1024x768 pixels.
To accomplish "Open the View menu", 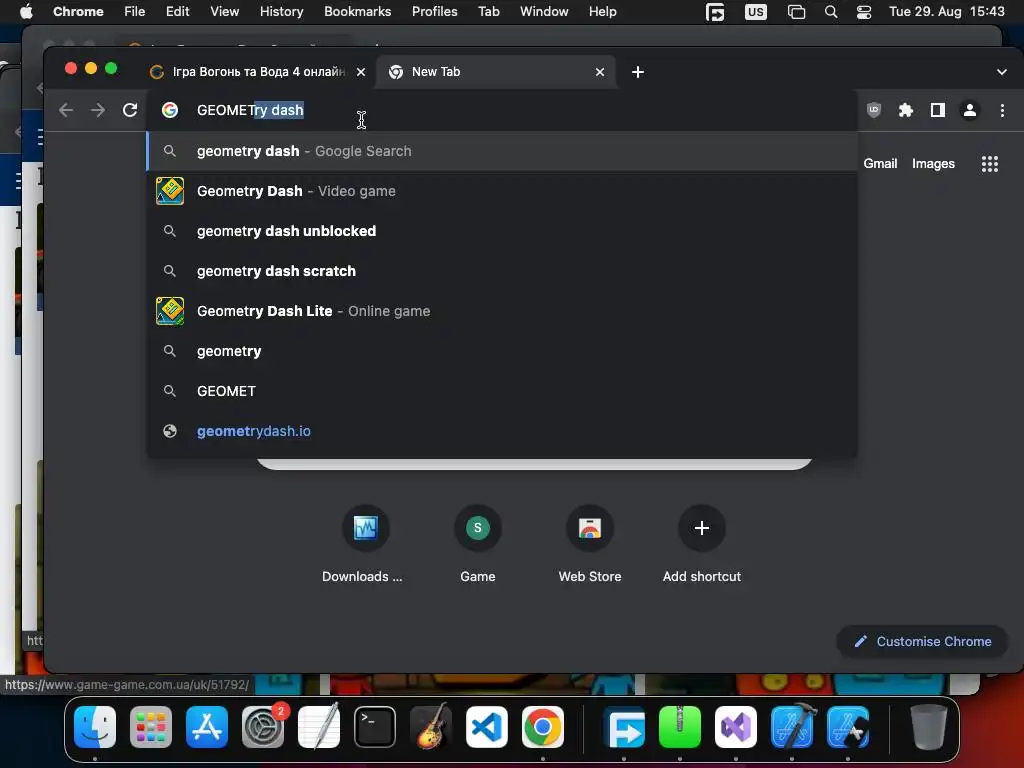I will coord(224,12).
